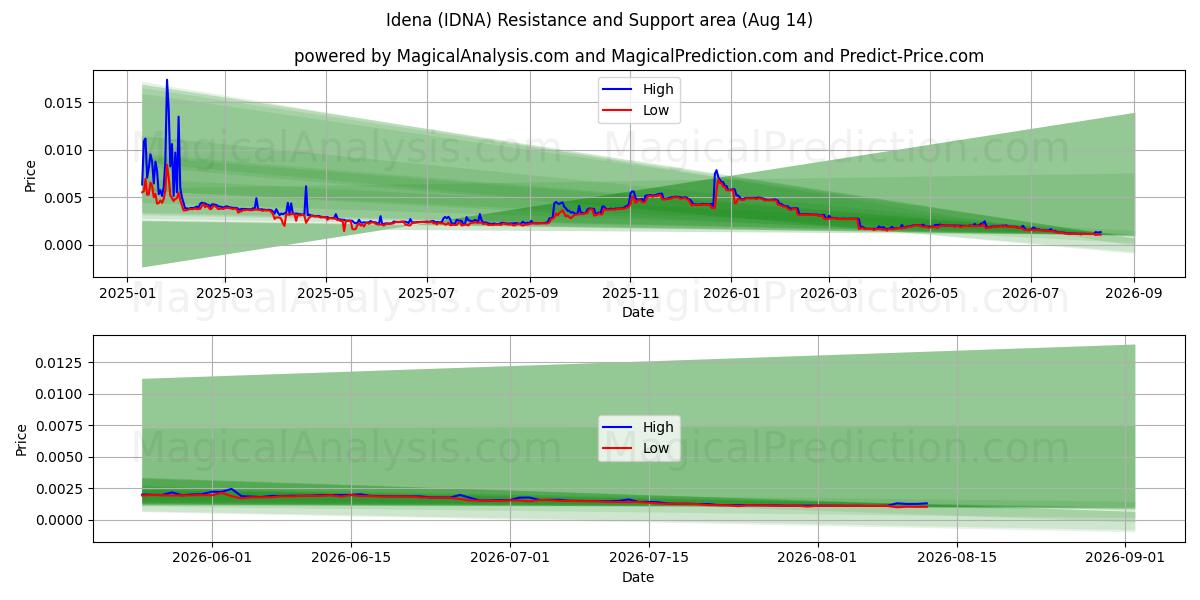Click the top chart x-axis label '2026-09'

point(1134,294)
